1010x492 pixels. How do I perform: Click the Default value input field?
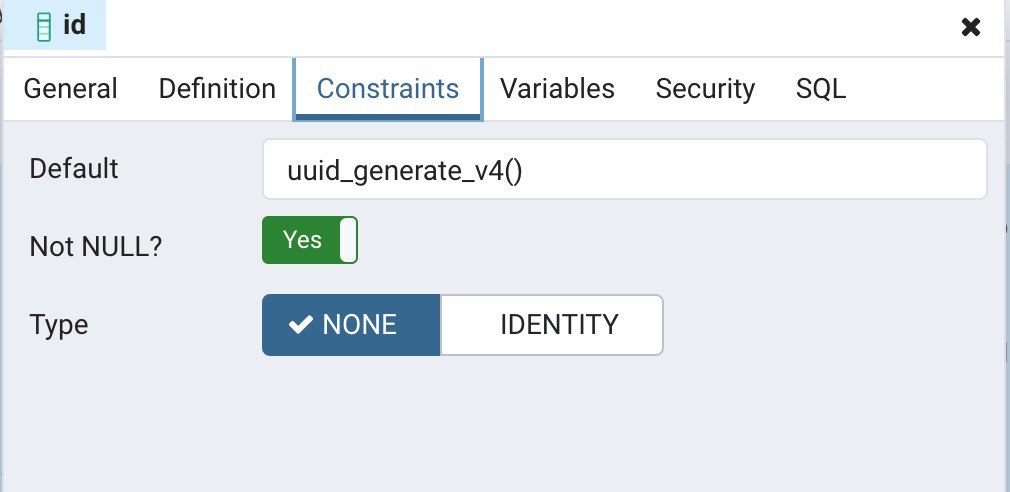[x=624, y=170]
